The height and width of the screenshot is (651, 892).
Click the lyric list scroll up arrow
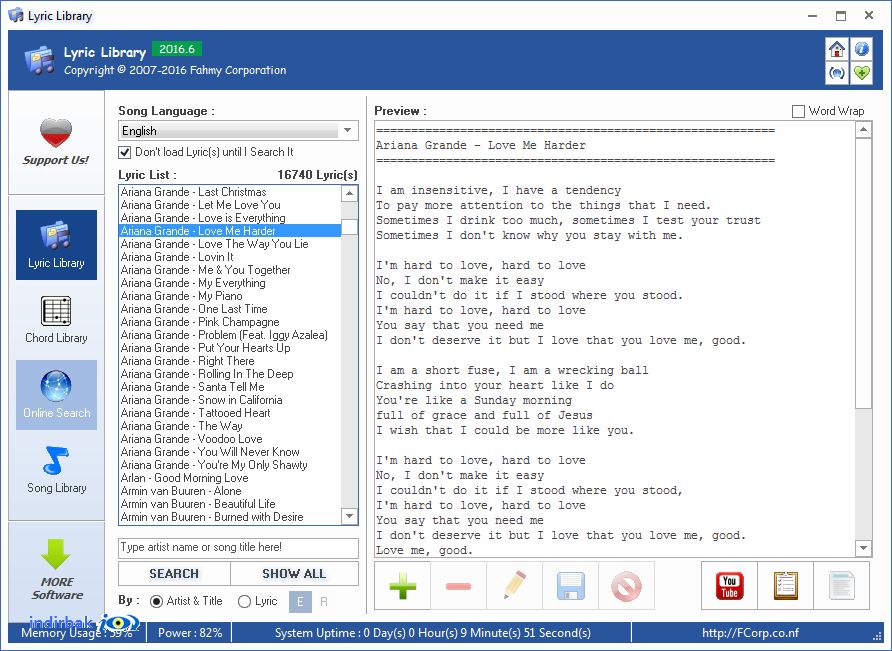pos(349,193)
